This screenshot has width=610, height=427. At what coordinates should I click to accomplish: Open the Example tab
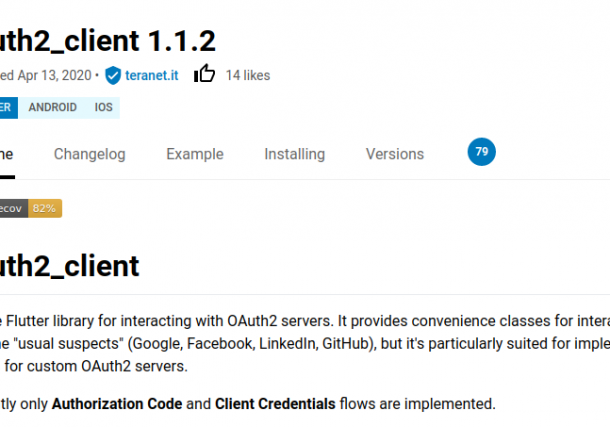point(195,154)
